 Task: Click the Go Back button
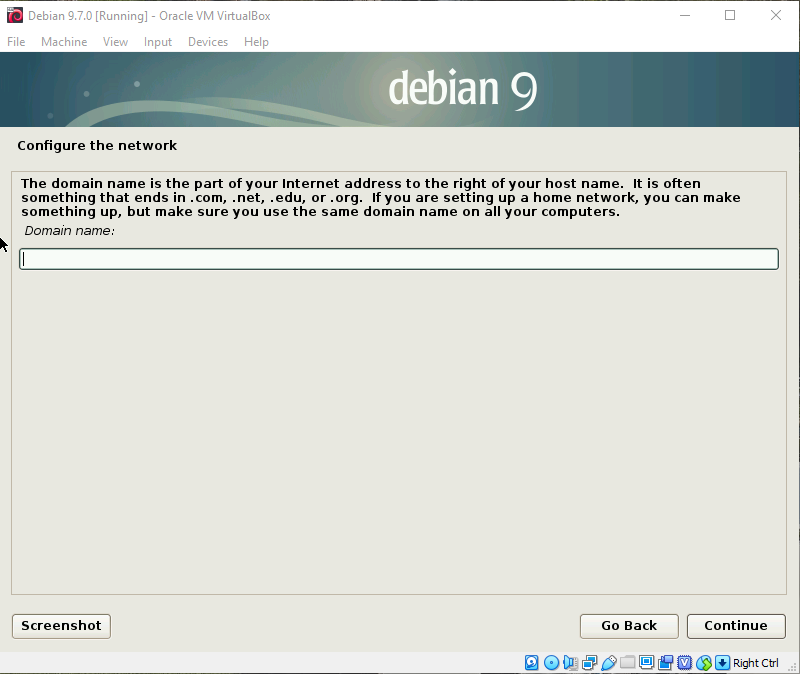(629, 626)
